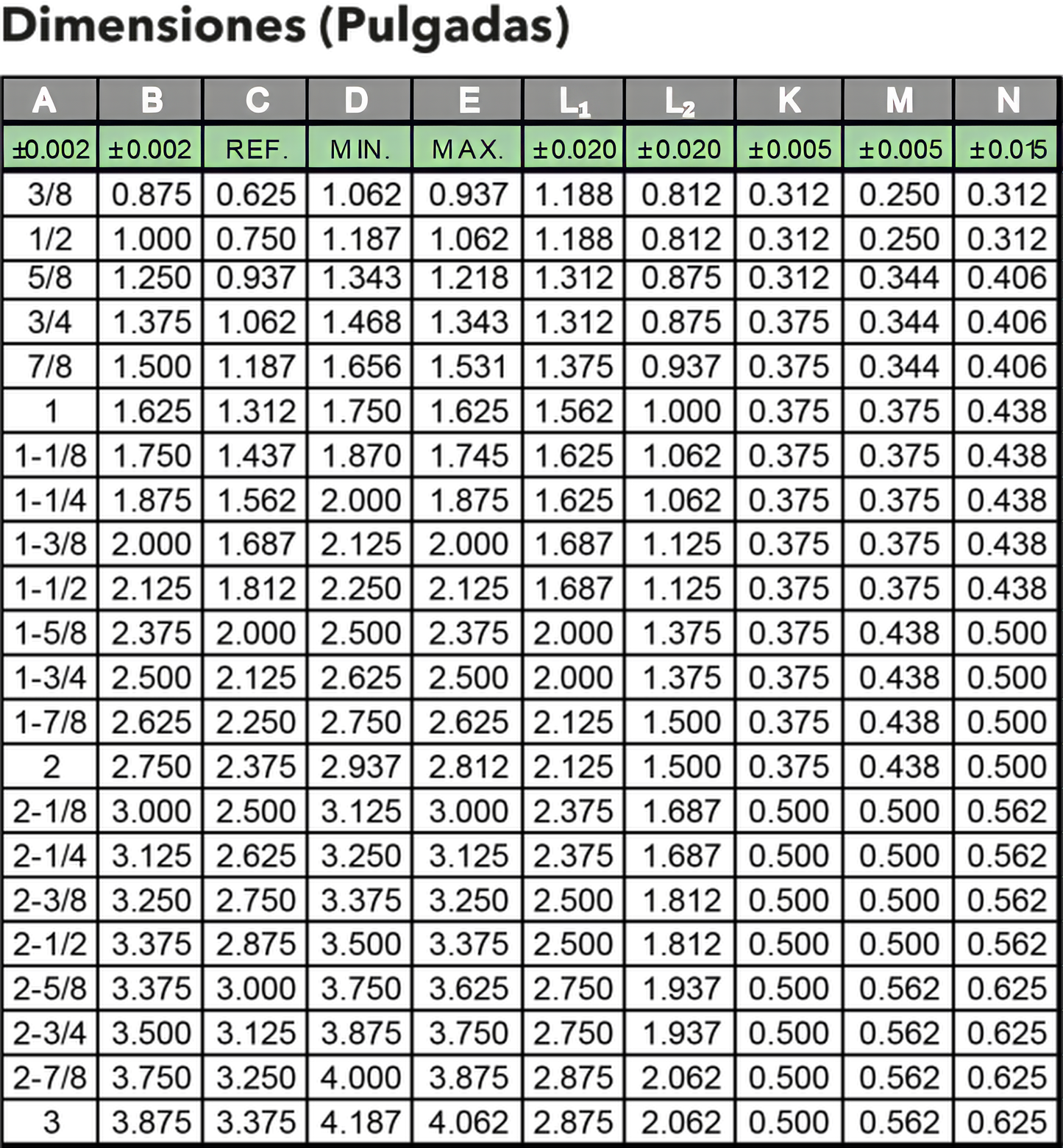Click 1.870 in column D
This screenshot has width=1063, height=1148.
tap(361, 456)
